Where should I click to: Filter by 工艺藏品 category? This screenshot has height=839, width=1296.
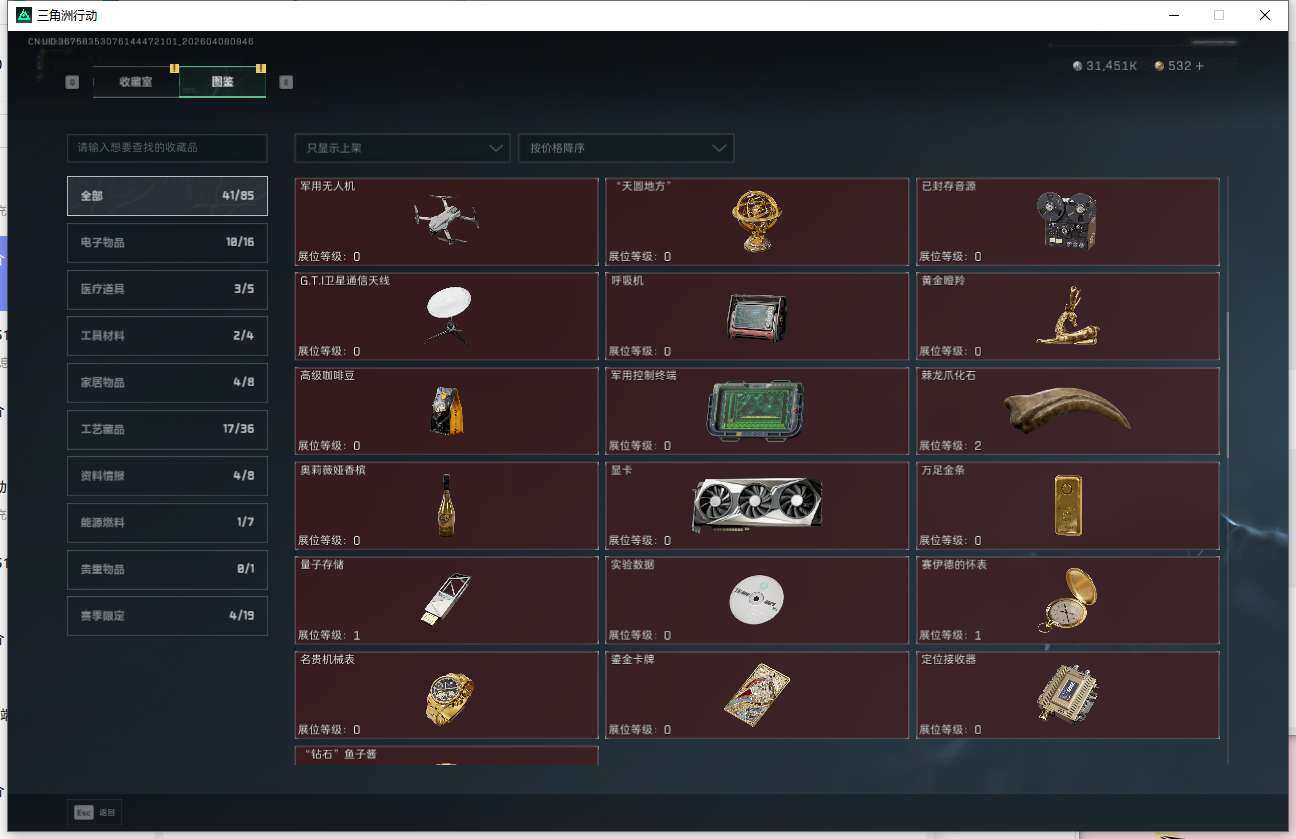click(x=167, y=430)
